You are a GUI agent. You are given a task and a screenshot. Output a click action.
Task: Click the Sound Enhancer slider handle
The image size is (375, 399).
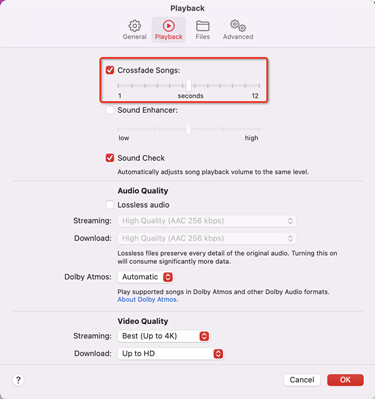pyautogui.click(x=189, y=129)
